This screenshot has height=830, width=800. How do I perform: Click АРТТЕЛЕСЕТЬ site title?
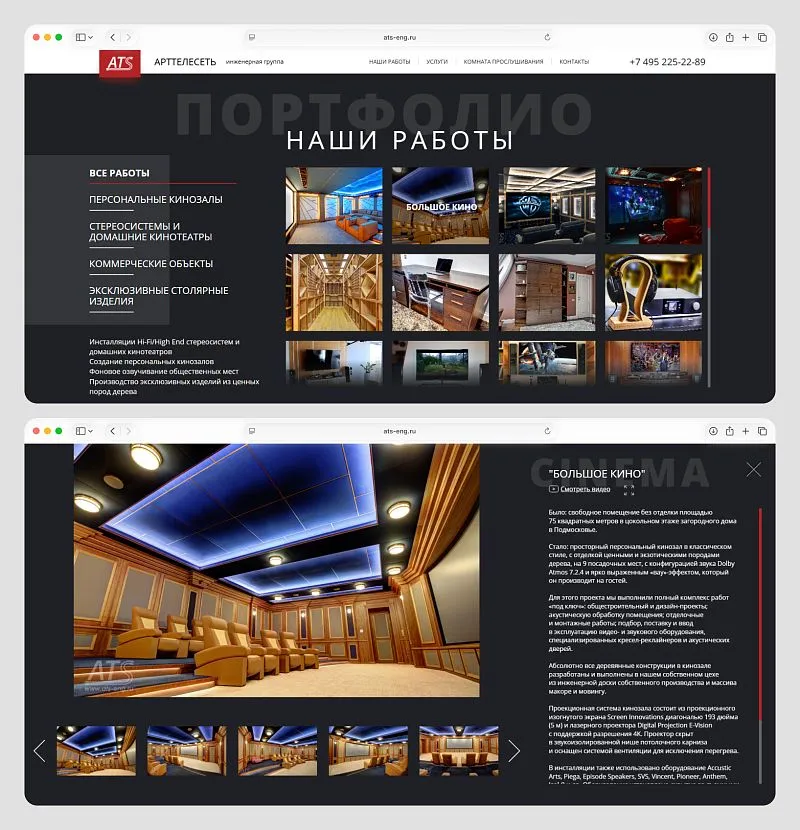[x=185, y=62]
